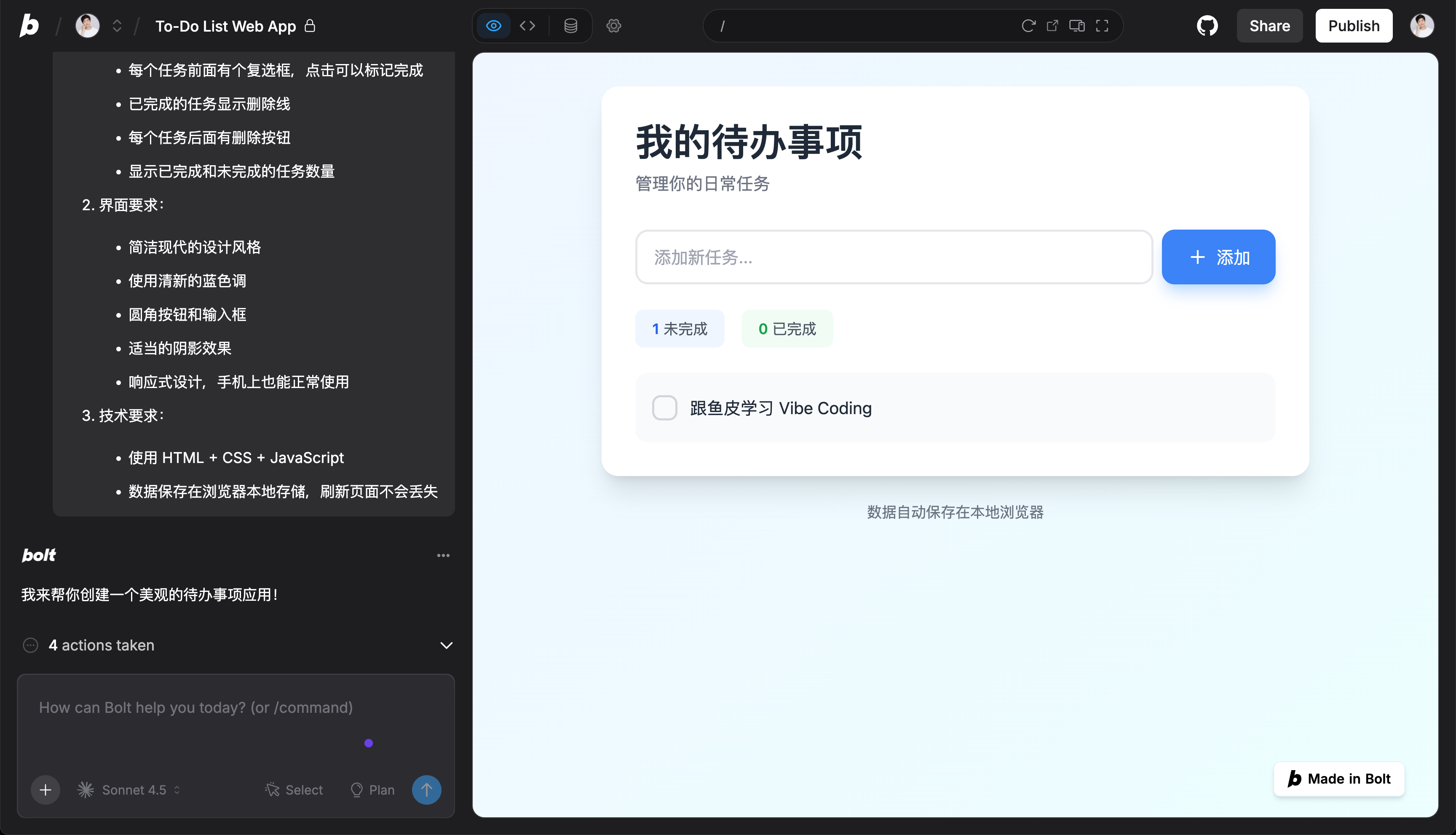The width and height of the screenshot is (1456, 835).
Task: Open the Sonnet 4.5 model selector
Action: click(x=130, y=790)
